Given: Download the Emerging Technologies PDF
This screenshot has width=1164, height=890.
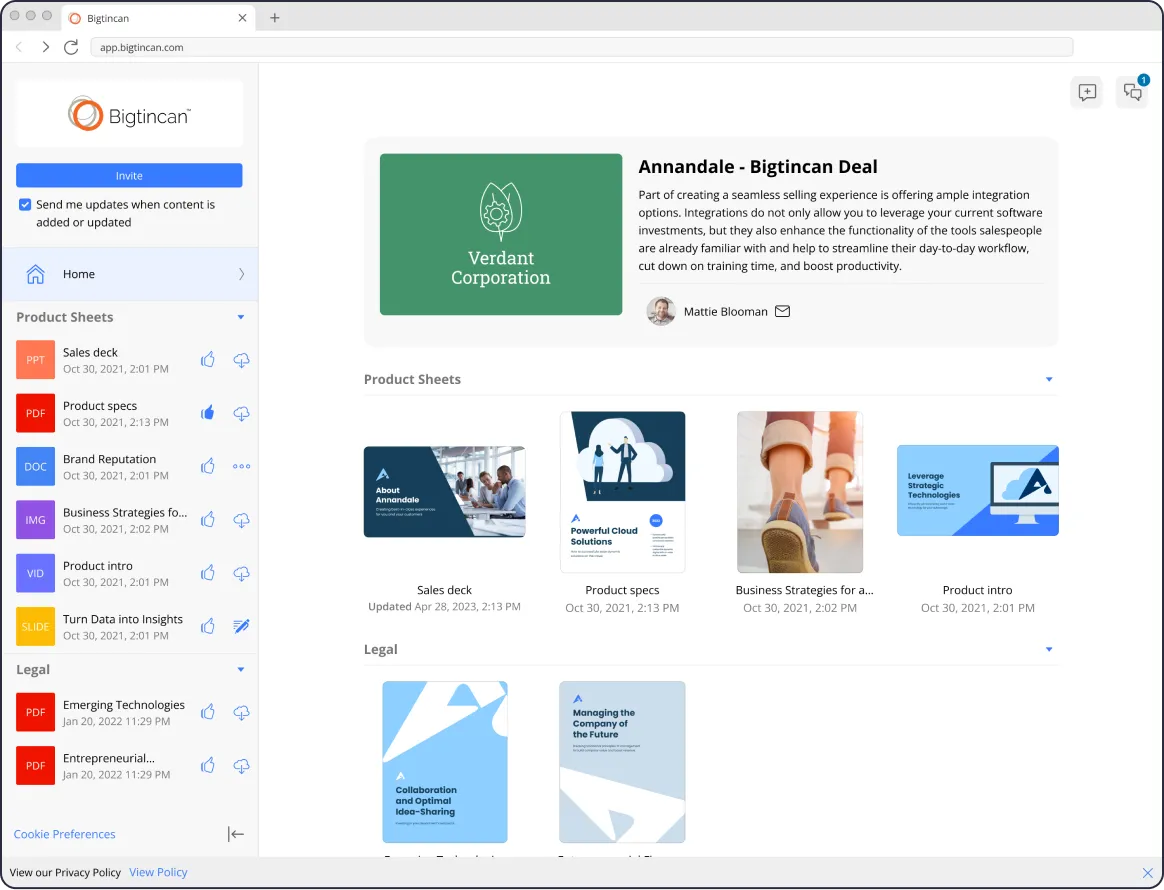Looking at the screenshot, I should 241,713.
